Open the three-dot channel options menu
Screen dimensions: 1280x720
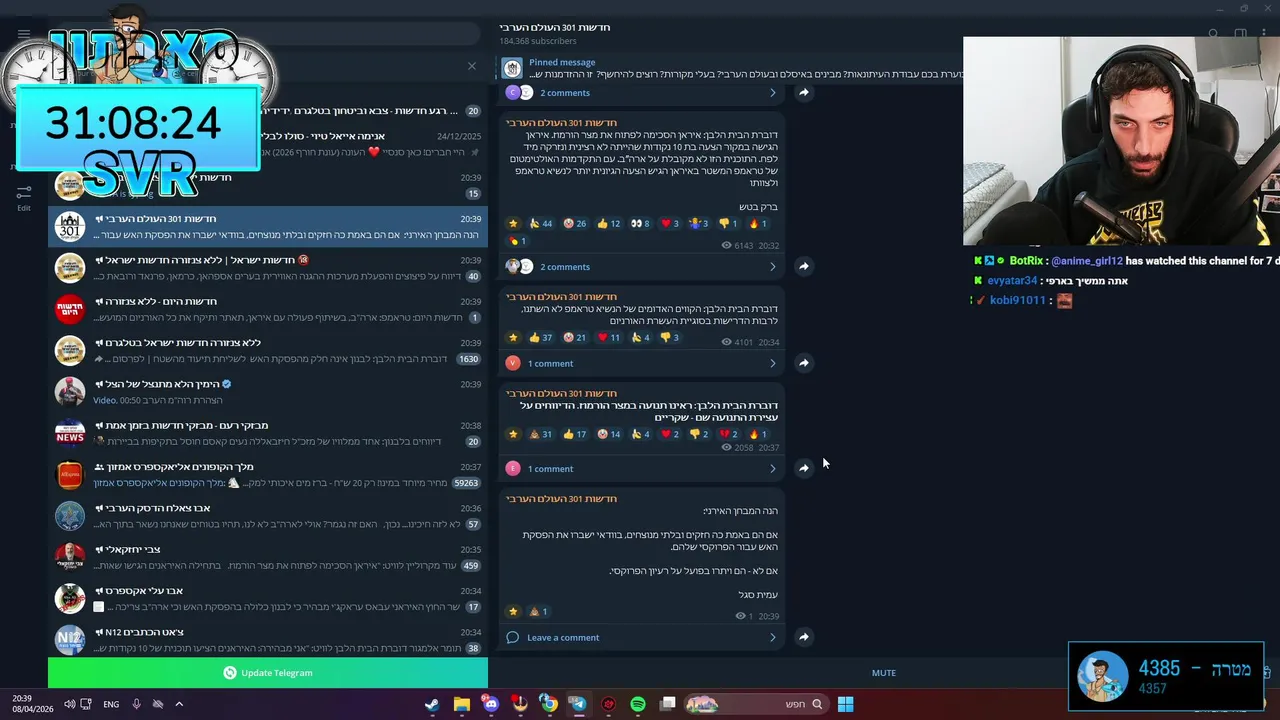tap(1266, 34)
